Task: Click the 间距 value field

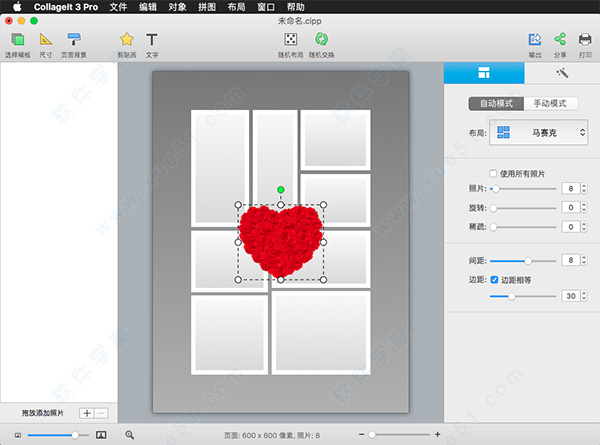Action: point(571,260)
